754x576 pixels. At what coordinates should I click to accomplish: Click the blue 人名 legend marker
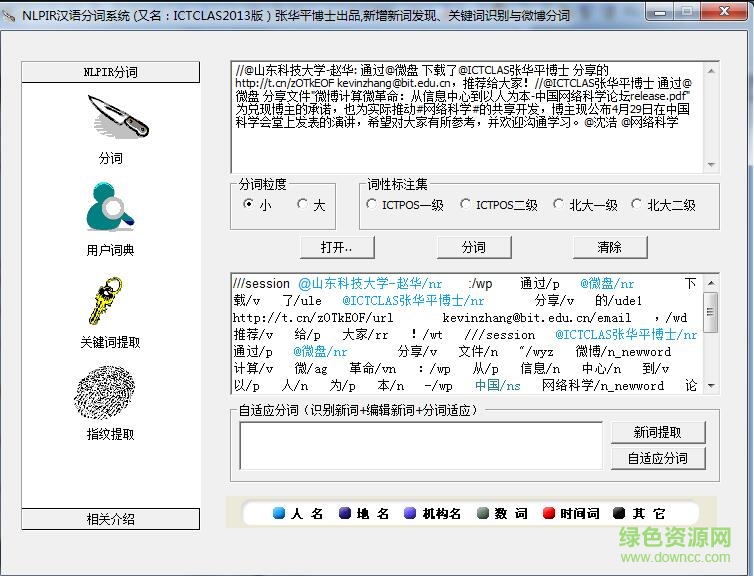pos(279,513)
